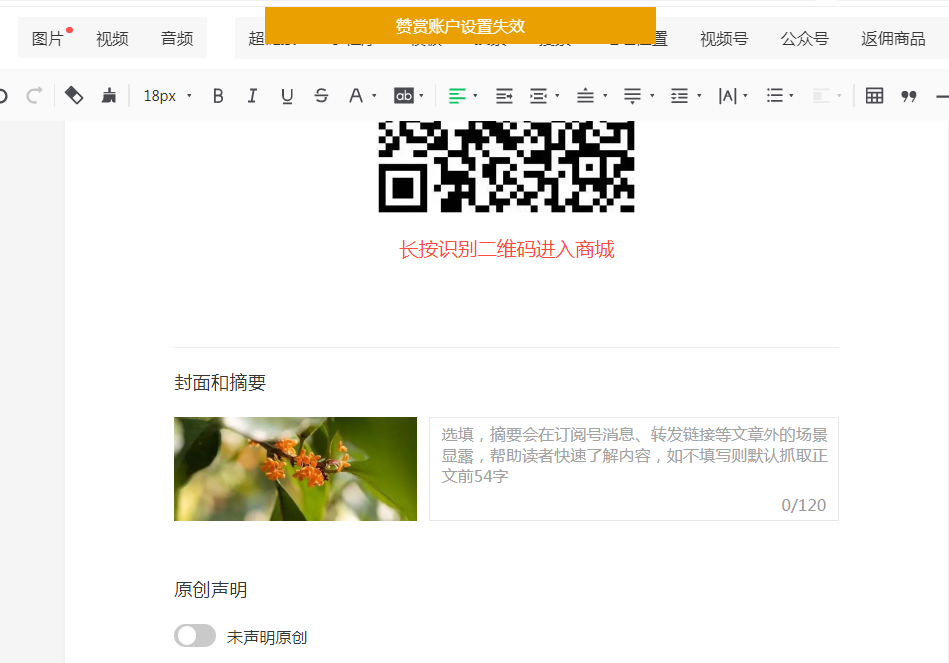
Task: Toggle strikethrough formatting
Action: point(321,96)
